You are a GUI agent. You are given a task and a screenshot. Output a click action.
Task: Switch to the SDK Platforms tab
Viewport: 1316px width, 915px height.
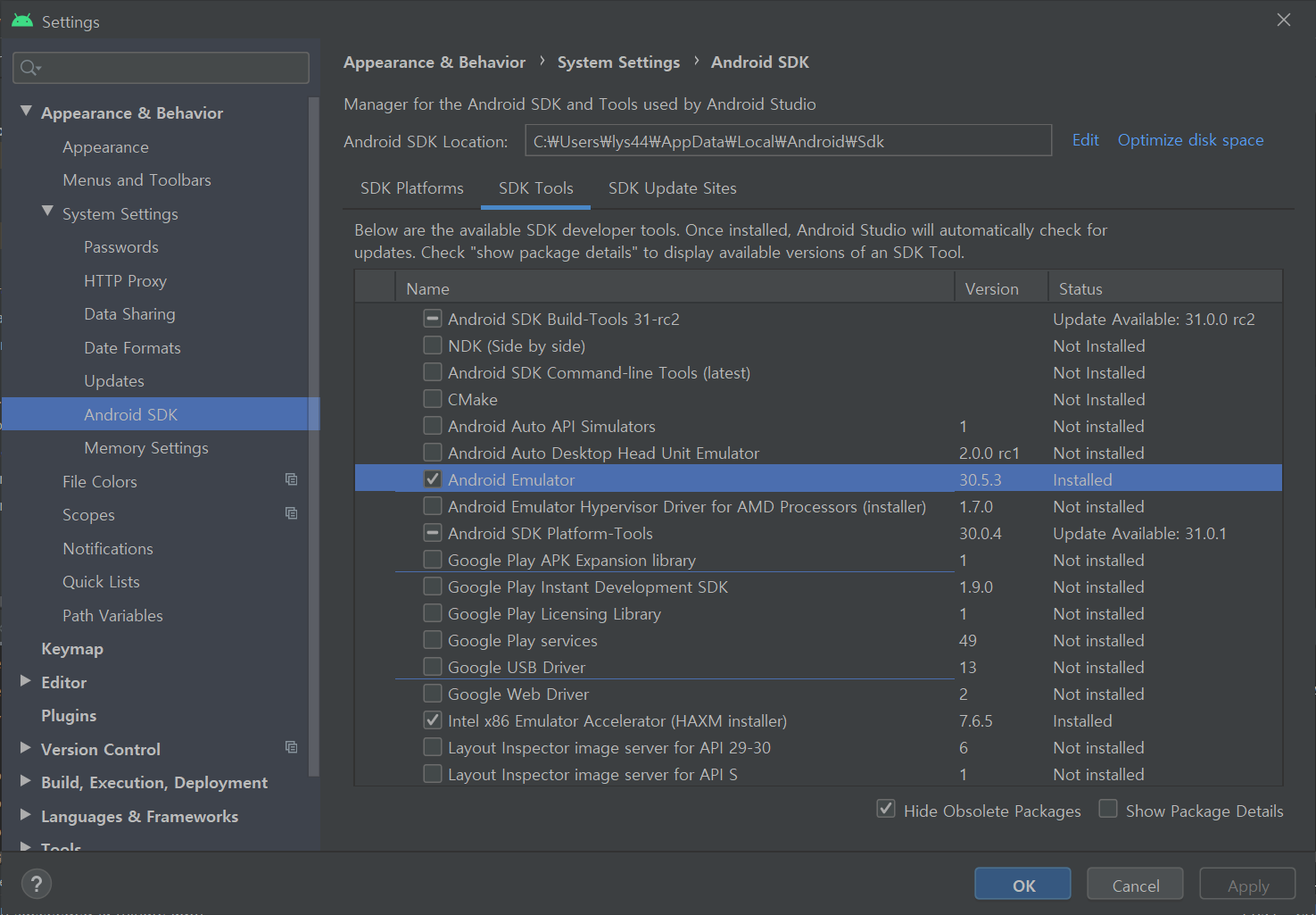click(412, 188)
